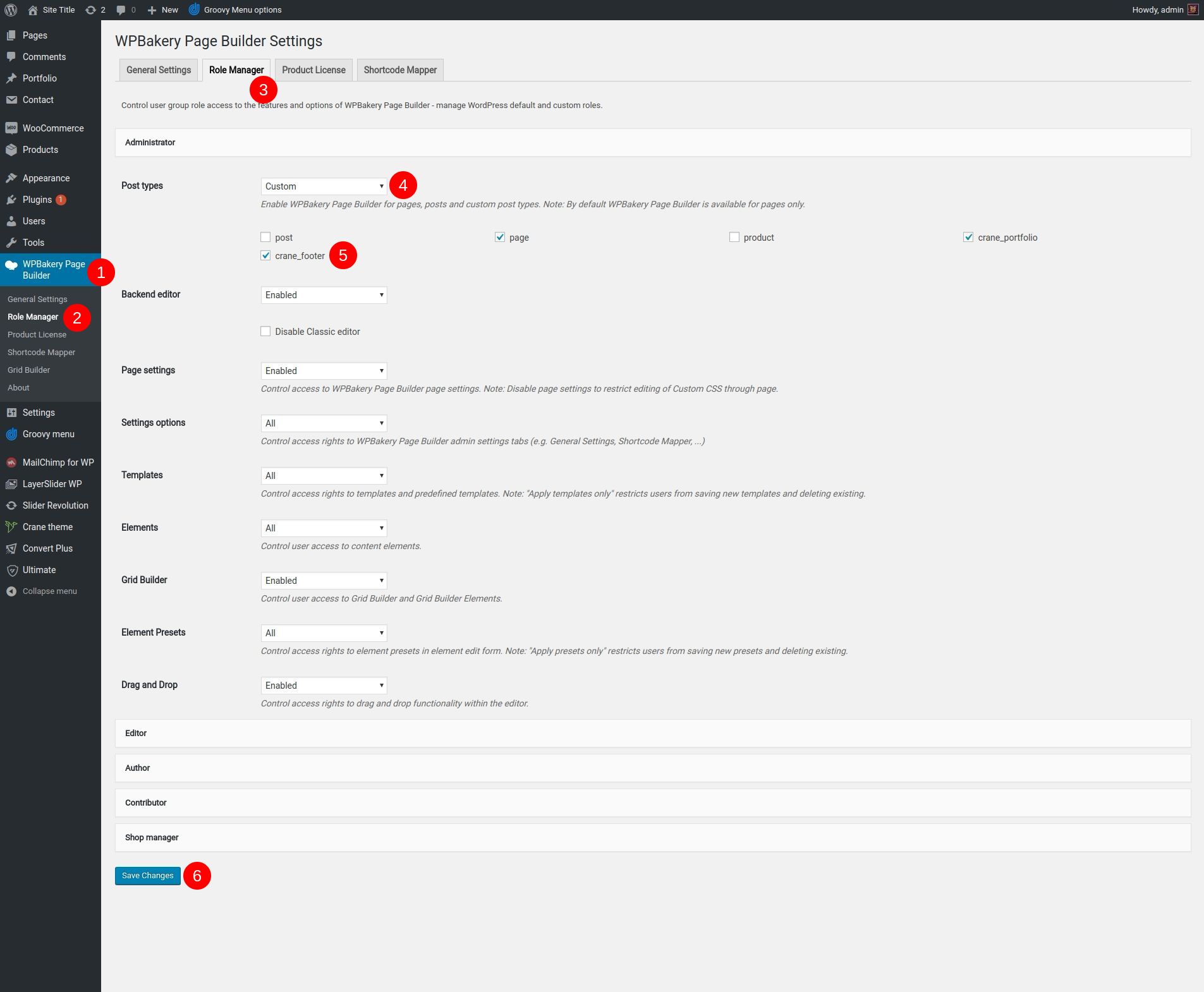Open Groovy Menu options icon in admin bar
Viewport: 1204px width, 992px height.
pyautogui.click(x=194, y=9)
